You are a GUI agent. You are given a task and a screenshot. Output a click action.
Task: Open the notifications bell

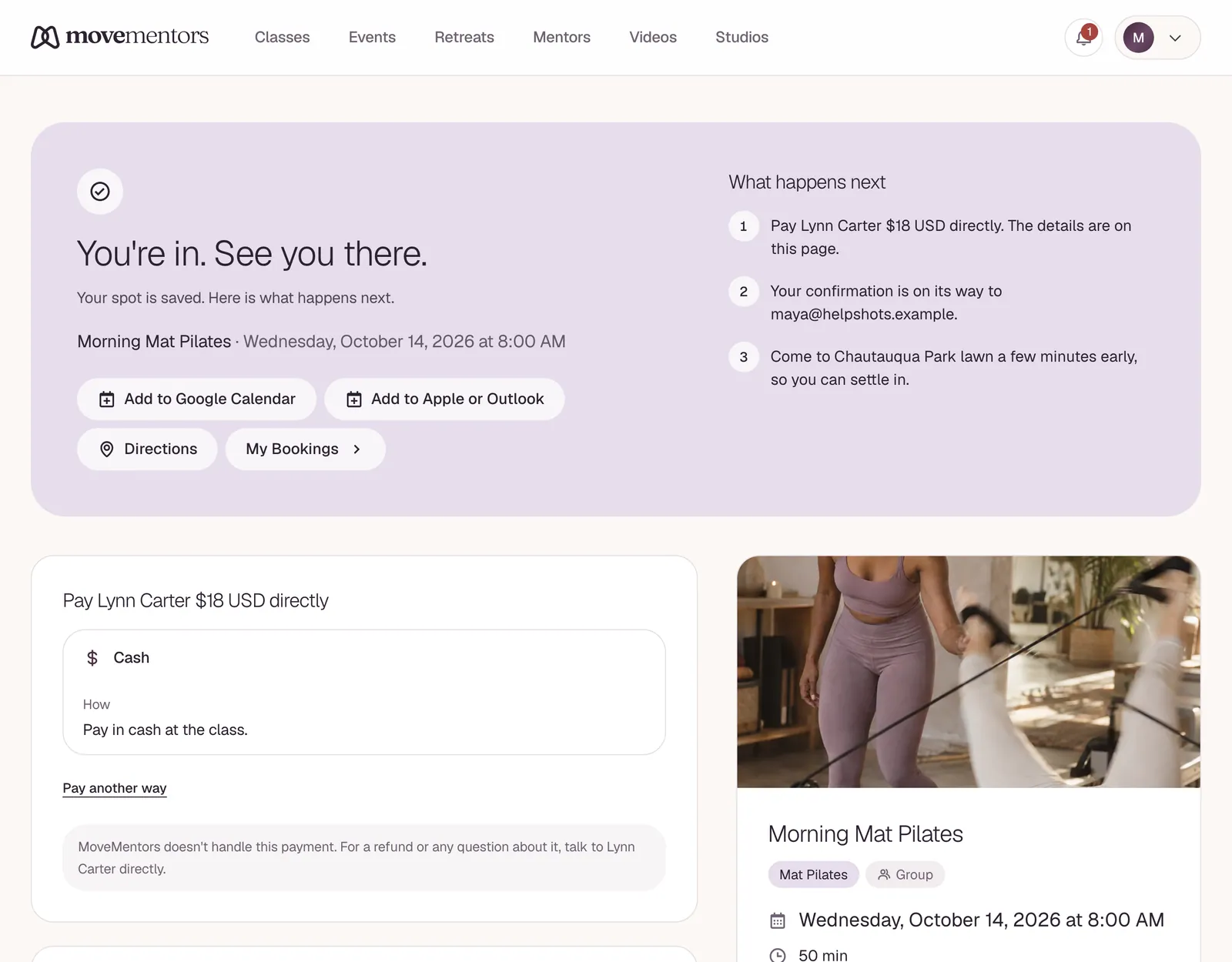click(1083, 38)
